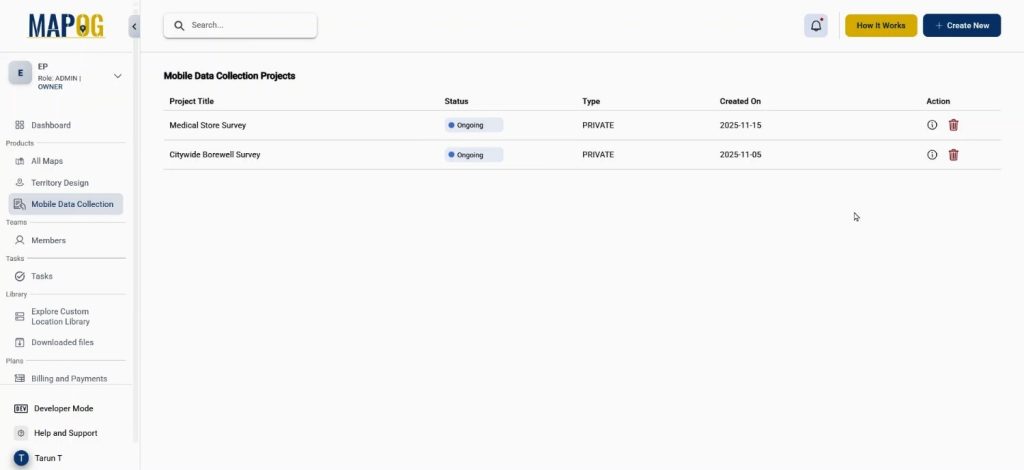Open Developer Mode

point(63,409)
